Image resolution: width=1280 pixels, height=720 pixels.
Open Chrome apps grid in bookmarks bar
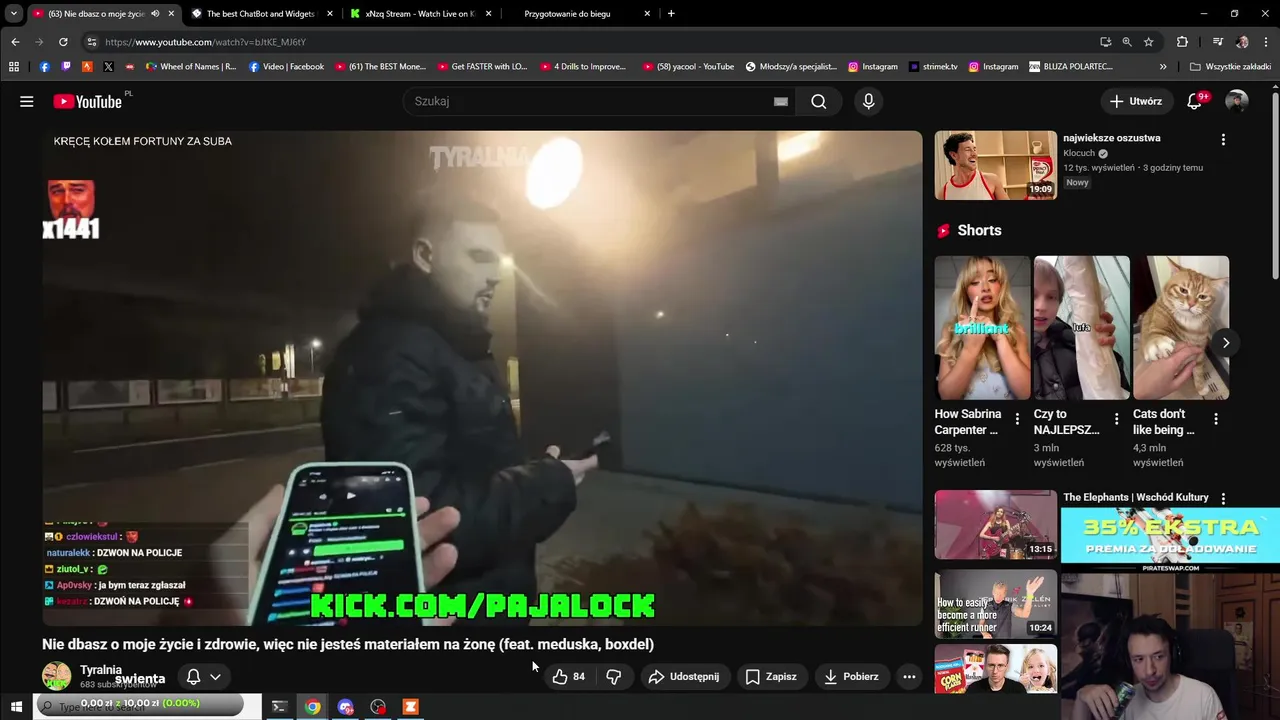14,67
